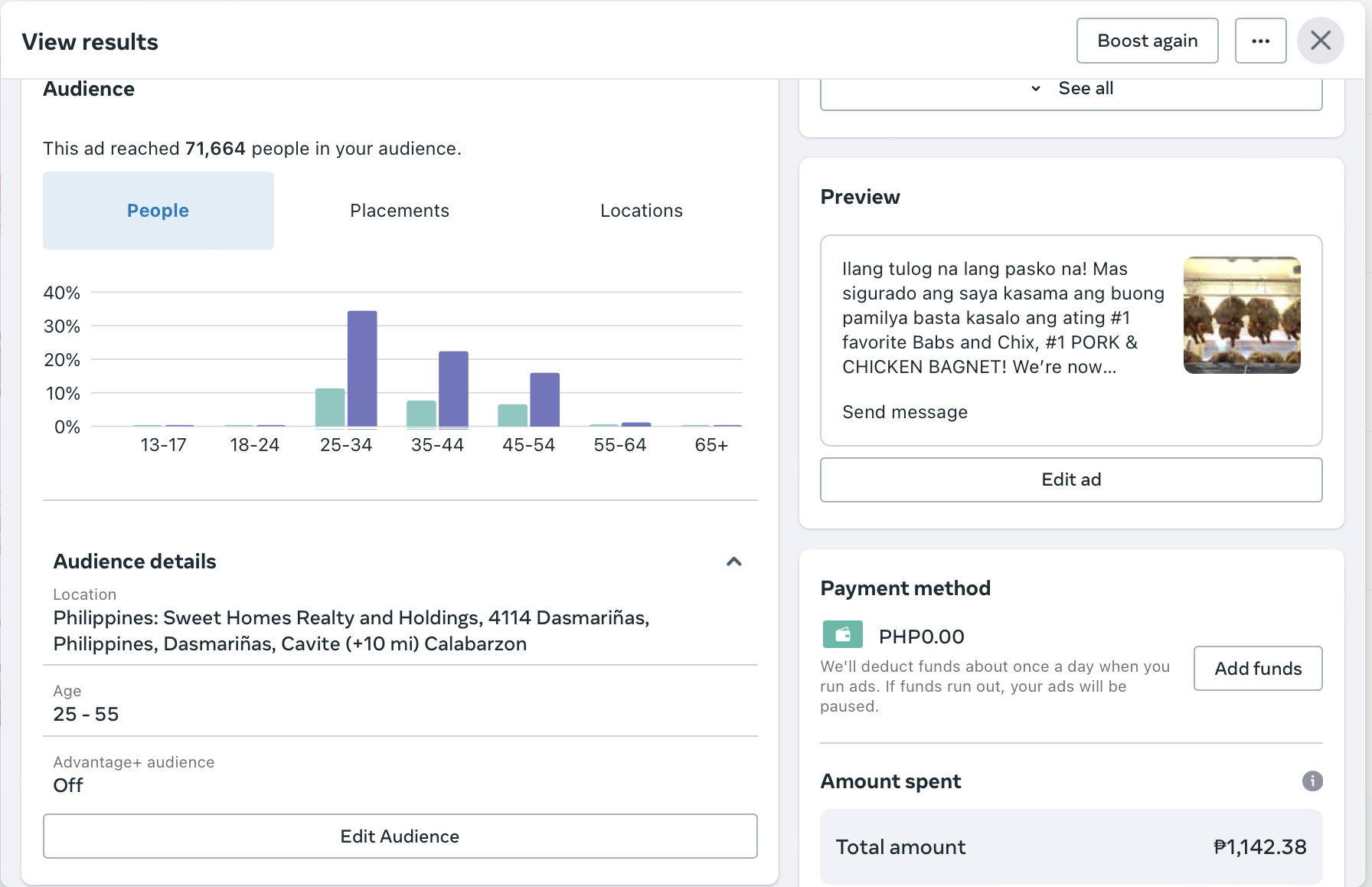This screenshot has height=887, width=1372.
Task: Click the Edit ad button
Action: (x=1070, y=480)
